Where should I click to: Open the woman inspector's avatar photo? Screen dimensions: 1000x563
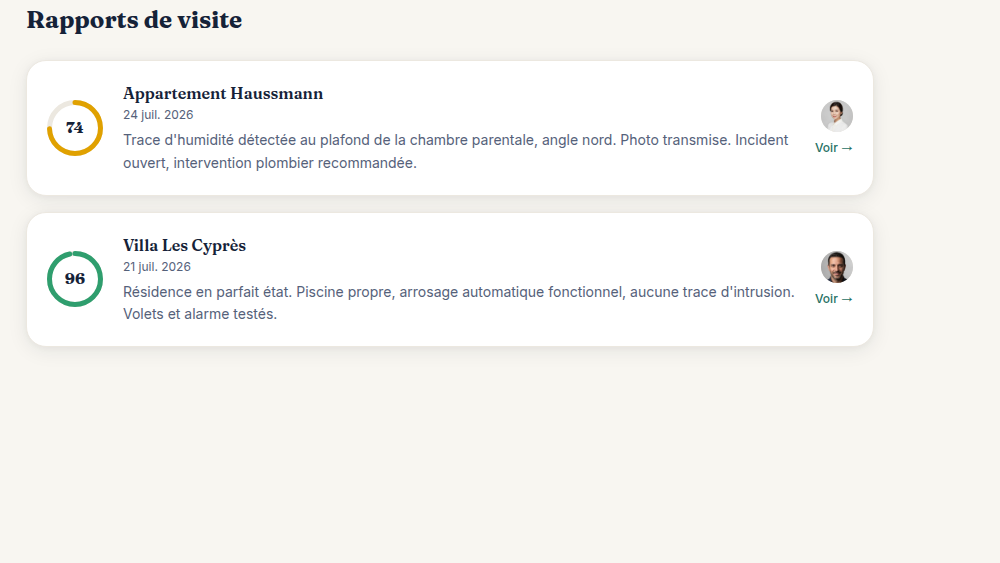pos(837,116)
